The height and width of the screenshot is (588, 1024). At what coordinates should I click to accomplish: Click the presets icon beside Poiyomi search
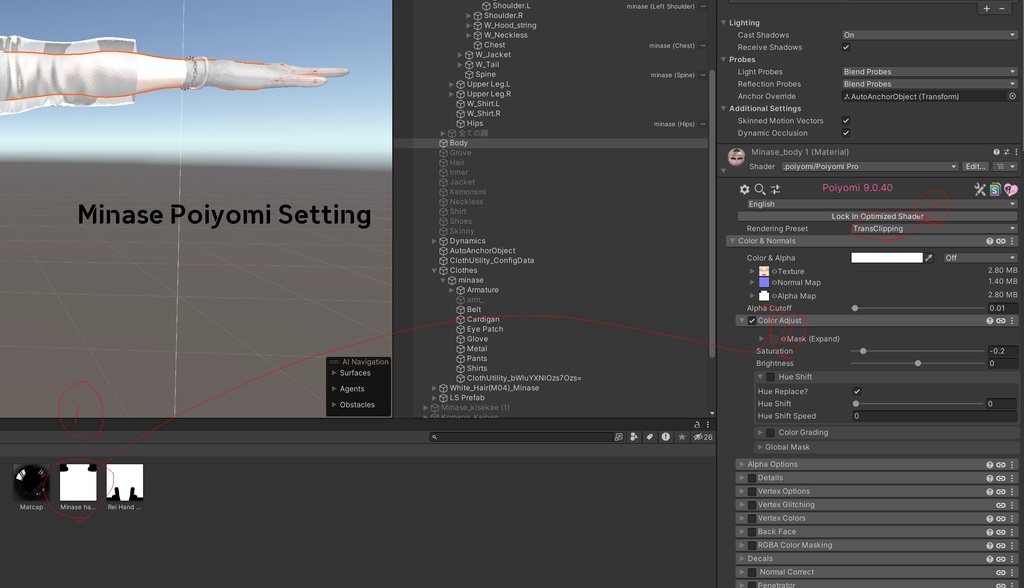777,189
